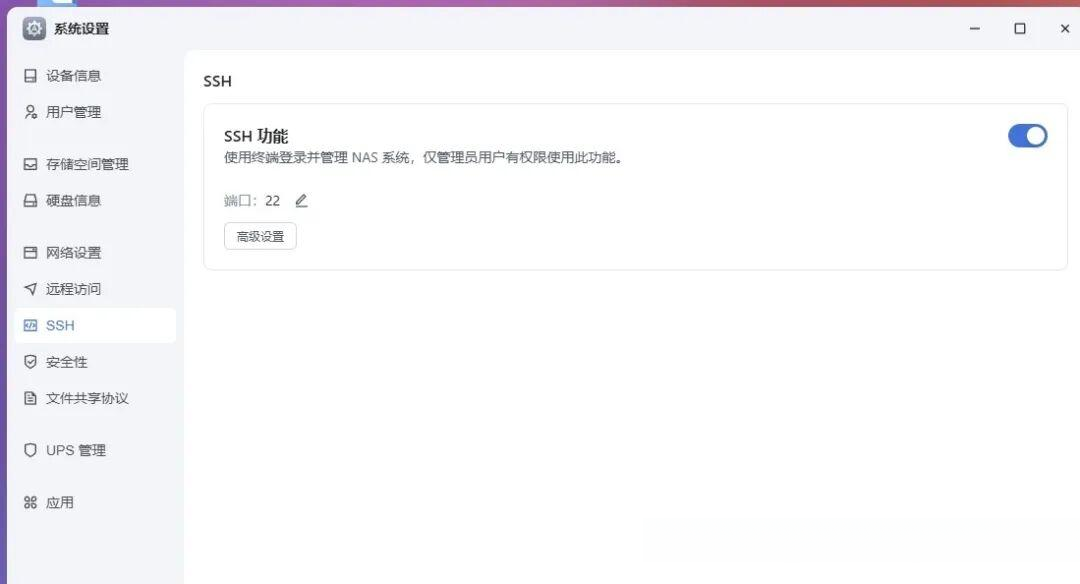Click the 安全性 shield icon
Image resolution: width=1080 pixels, height=584 pixels.
click(x=30, y=362)
